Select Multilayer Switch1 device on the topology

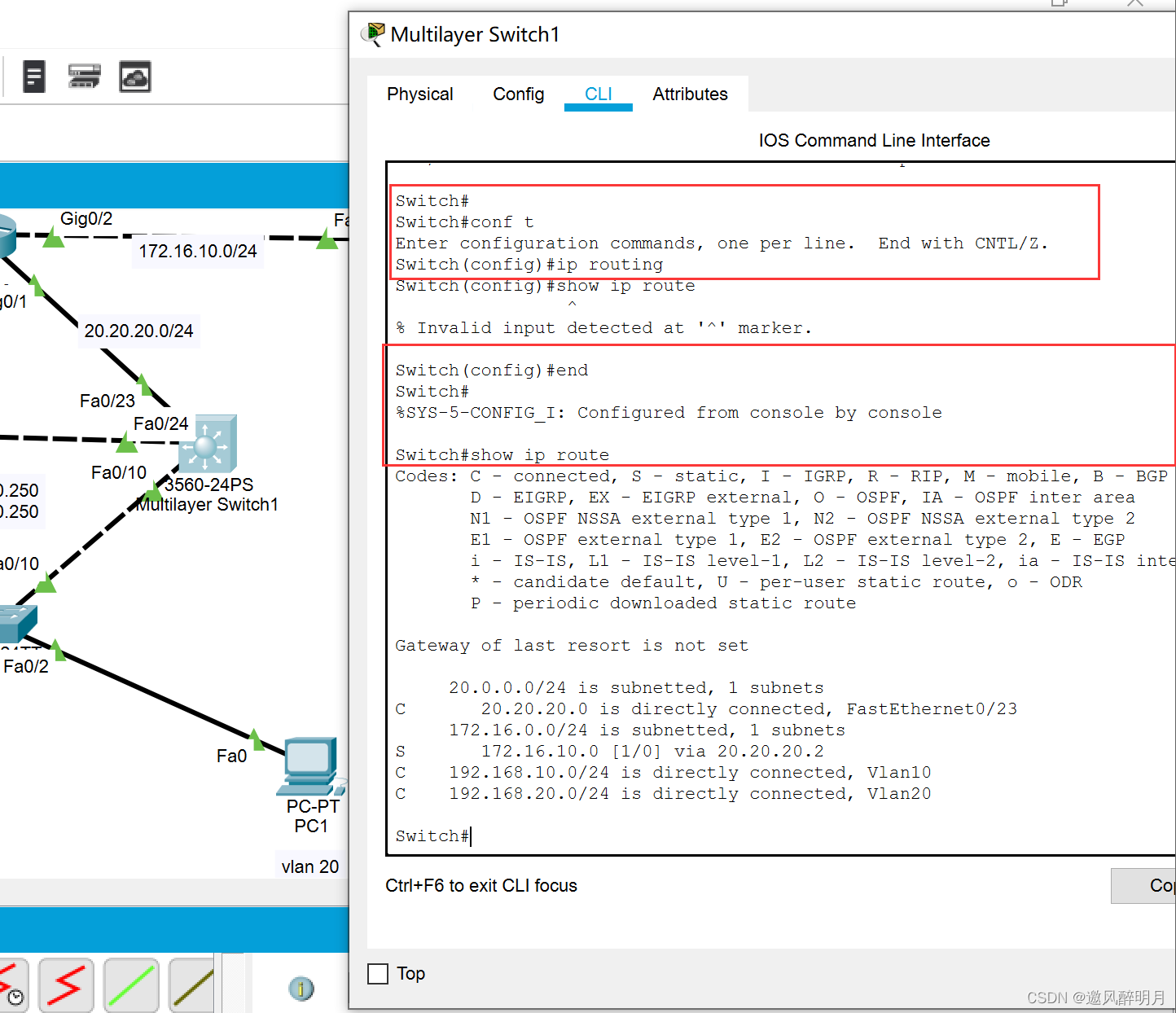point(208,445)
